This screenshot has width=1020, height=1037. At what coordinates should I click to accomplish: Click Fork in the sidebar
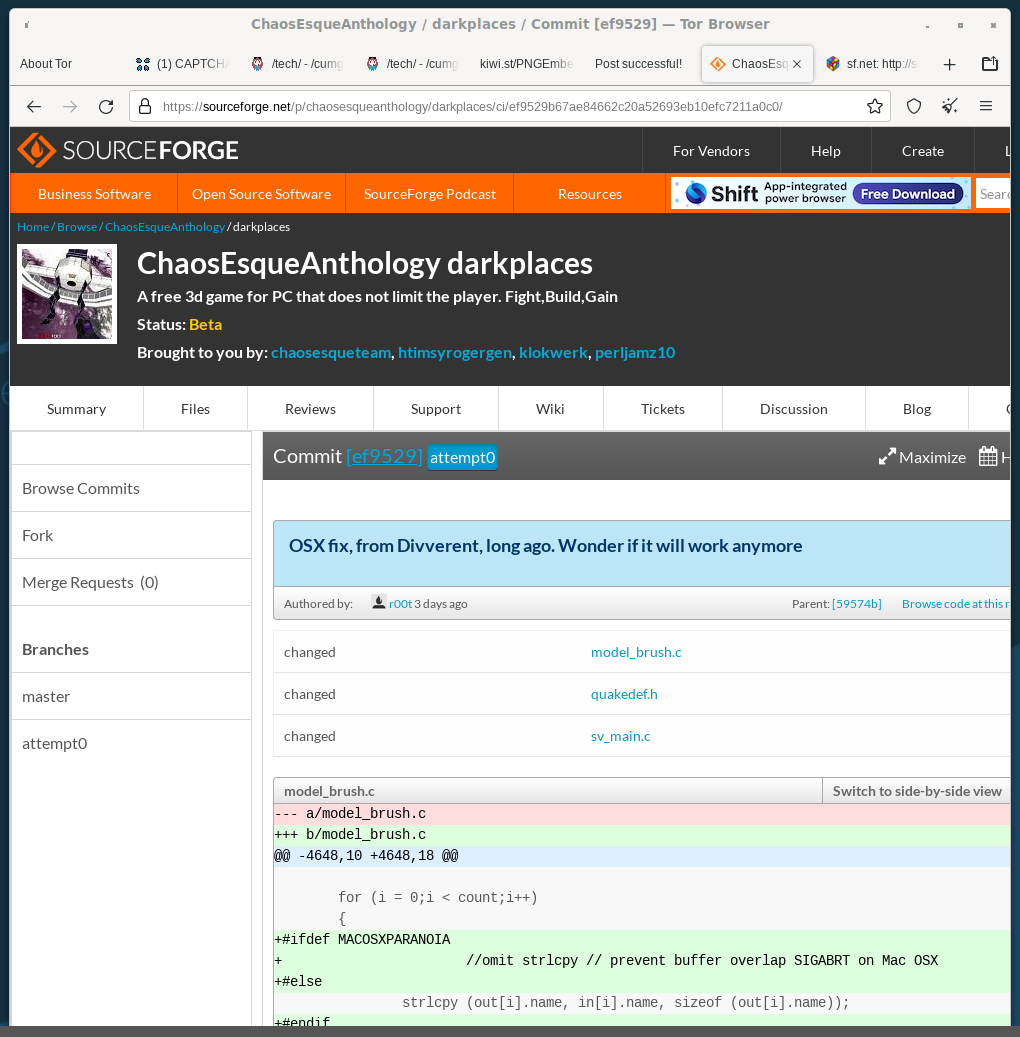click(x=131, y=535)
